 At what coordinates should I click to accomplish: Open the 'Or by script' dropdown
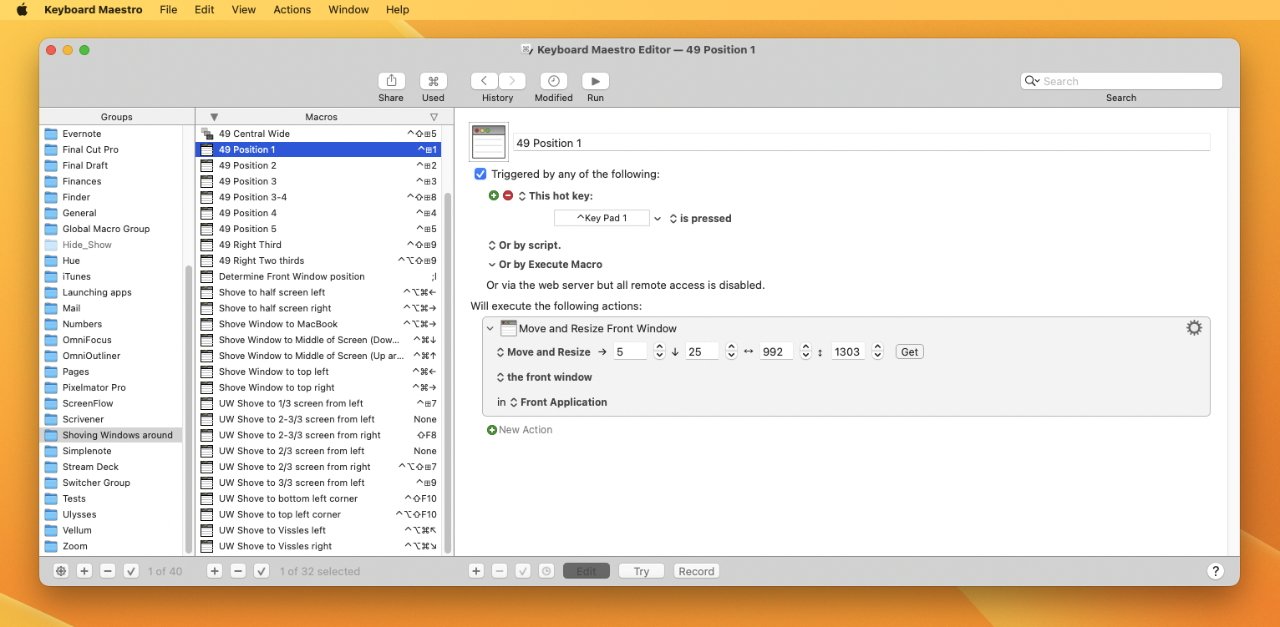coord(491,245)
